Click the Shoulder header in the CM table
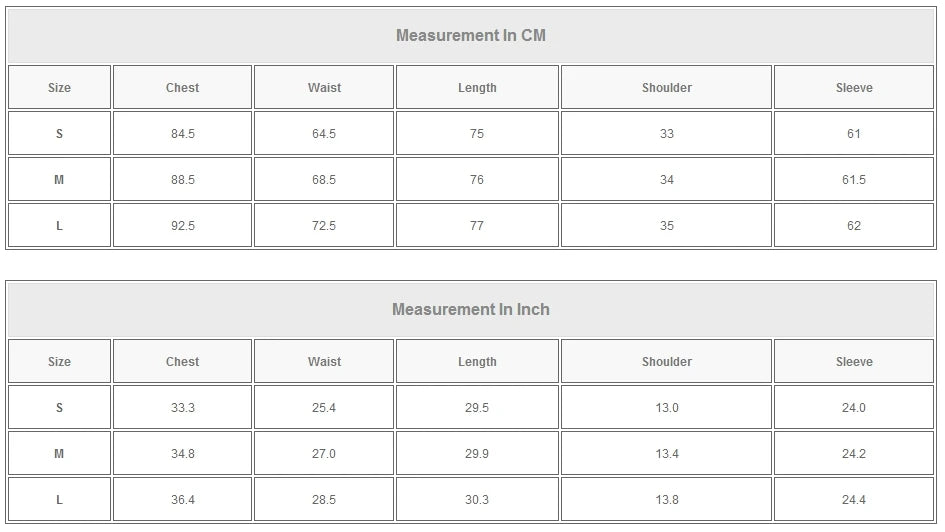Screen dimensions: 945x532 click(x=666, y=88)
